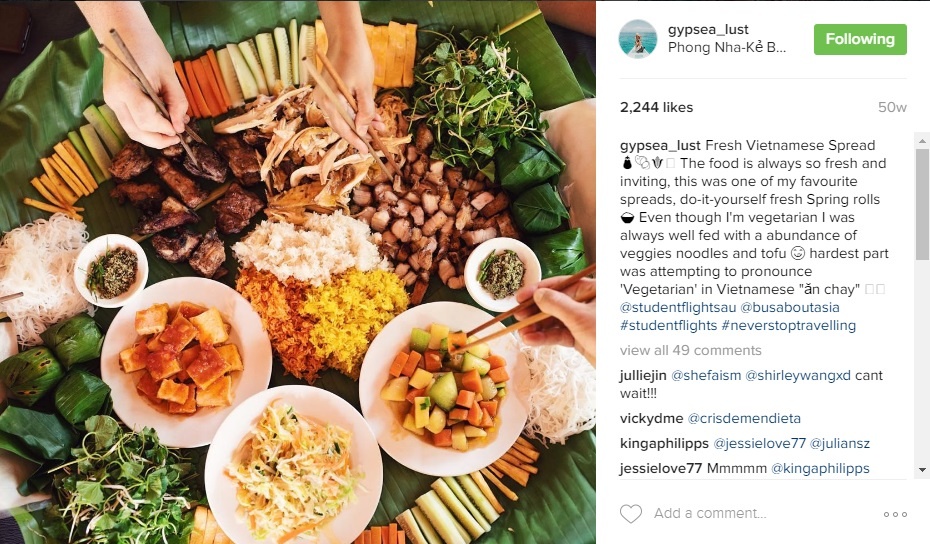Click the Vietnamese food spread photo
Viewport: 930px width, 544px height.
(298, 272)
